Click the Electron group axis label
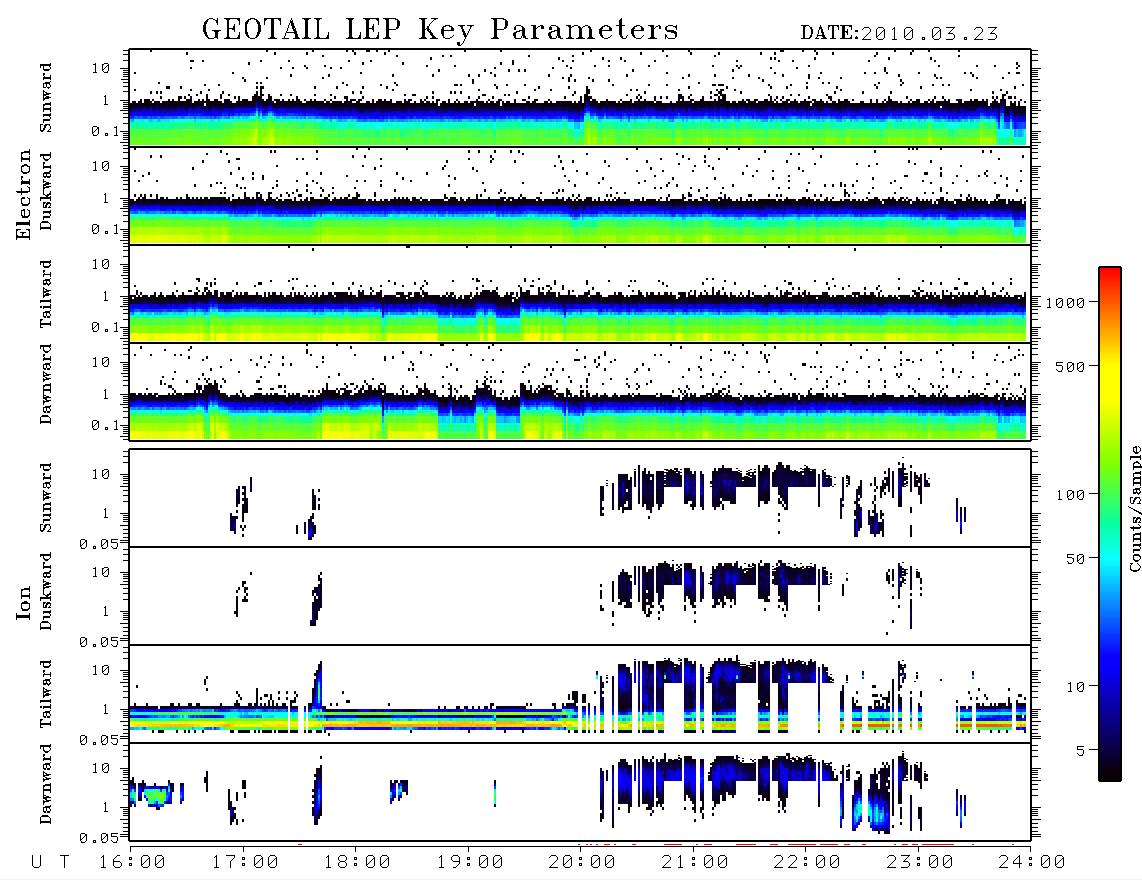The width and height of the screenshot is (1142, 880). click(x=24, y=195)
